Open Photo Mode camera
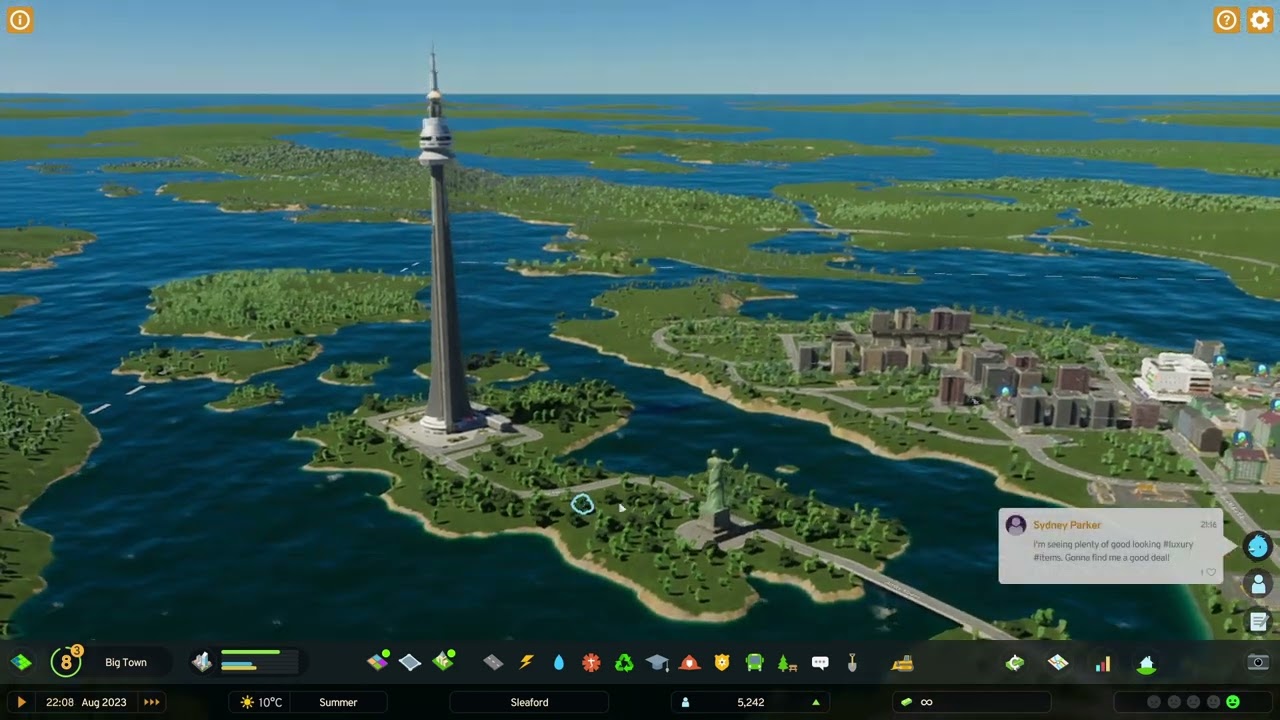The height and width of the screenshot is (720, 1280). (1258, 662)
